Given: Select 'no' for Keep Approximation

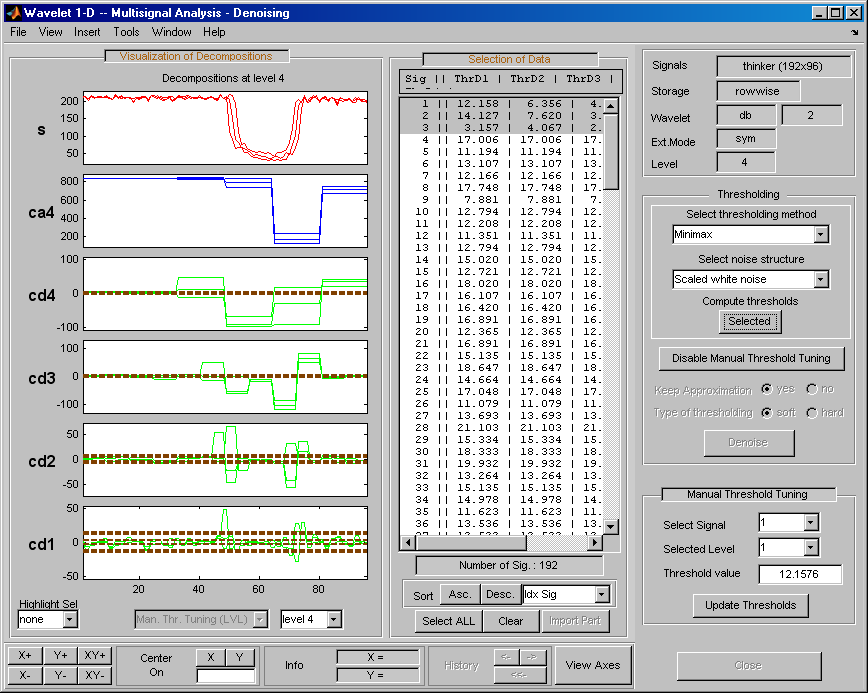Looking at the screenshot, I should (813, 389).
